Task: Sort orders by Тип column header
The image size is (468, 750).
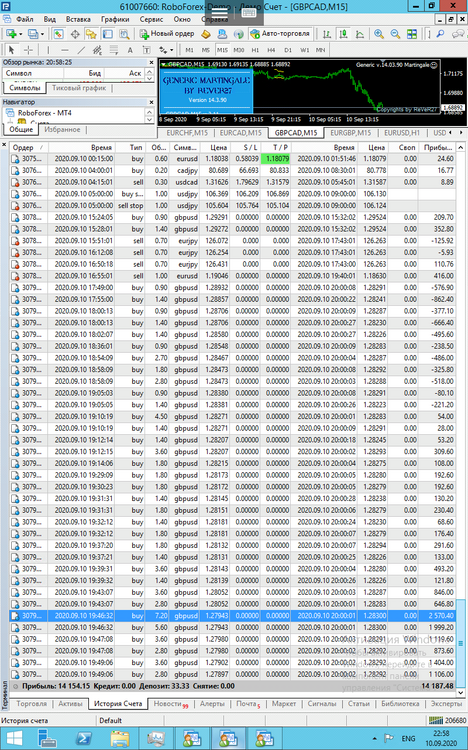Action: pos(131,147)
